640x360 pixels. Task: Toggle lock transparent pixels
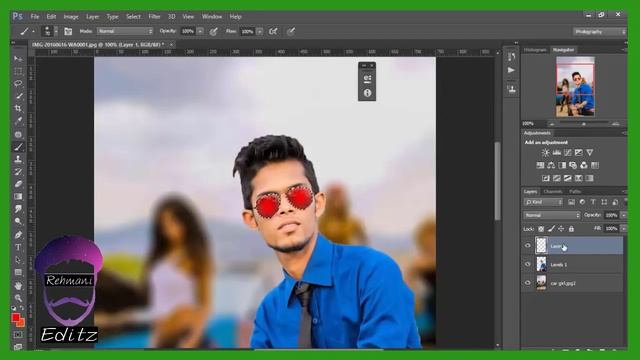[x=541, y=229]
